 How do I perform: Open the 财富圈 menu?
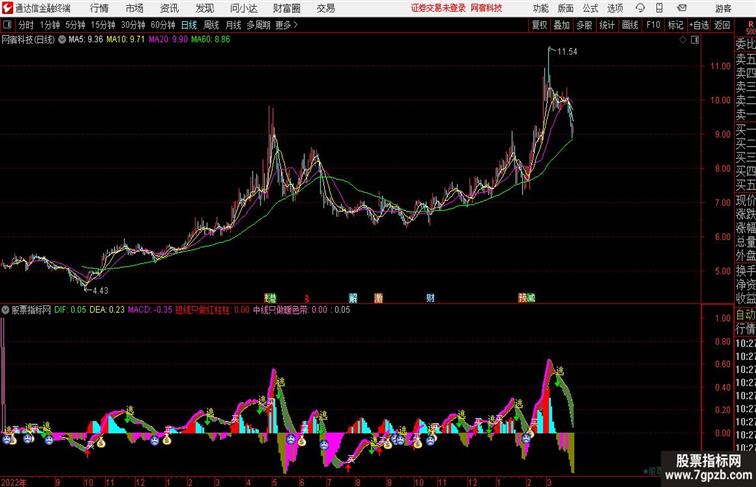(x=286, y=8)
